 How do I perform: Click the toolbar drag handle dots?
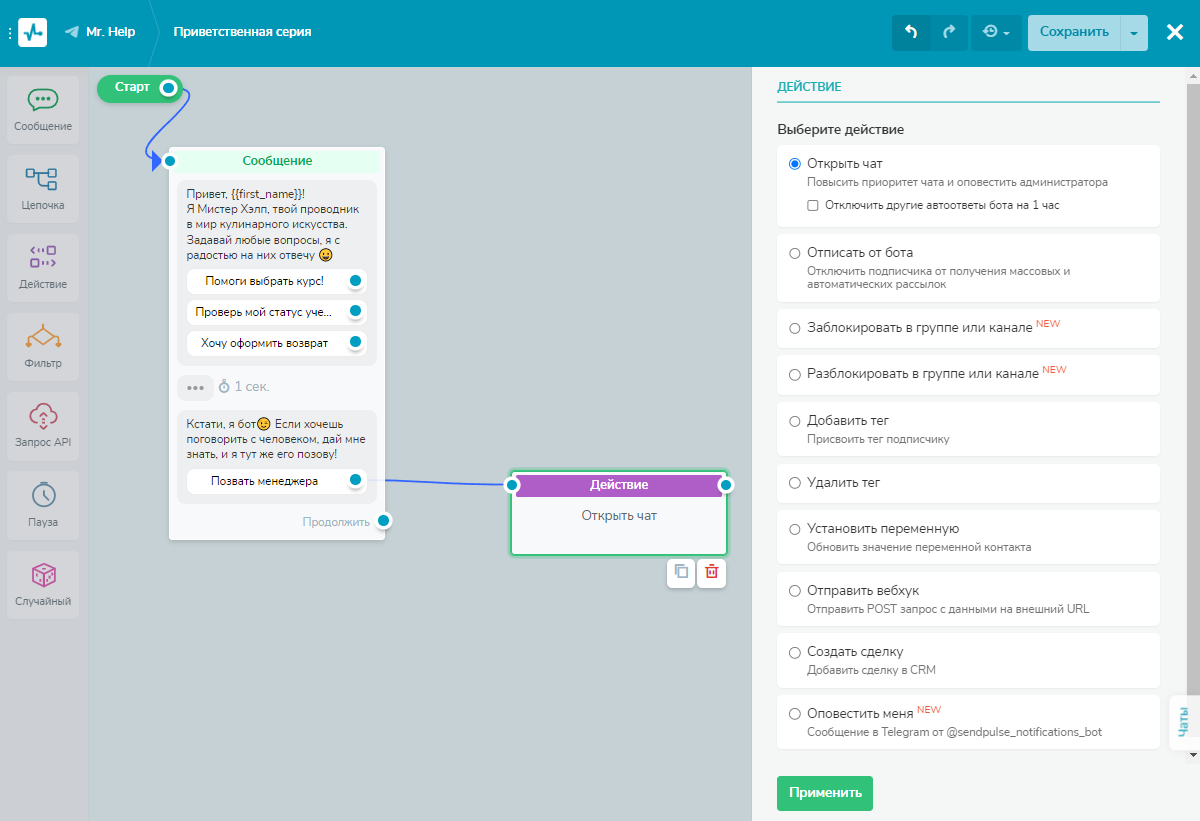tap(9, 33)
